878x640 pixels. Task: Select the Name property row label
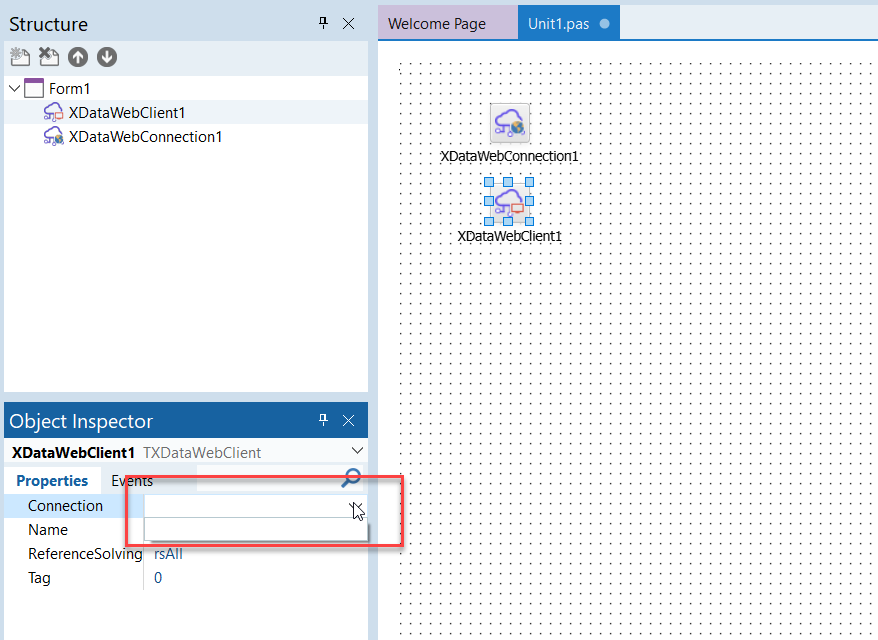click(x=48, y=530)
